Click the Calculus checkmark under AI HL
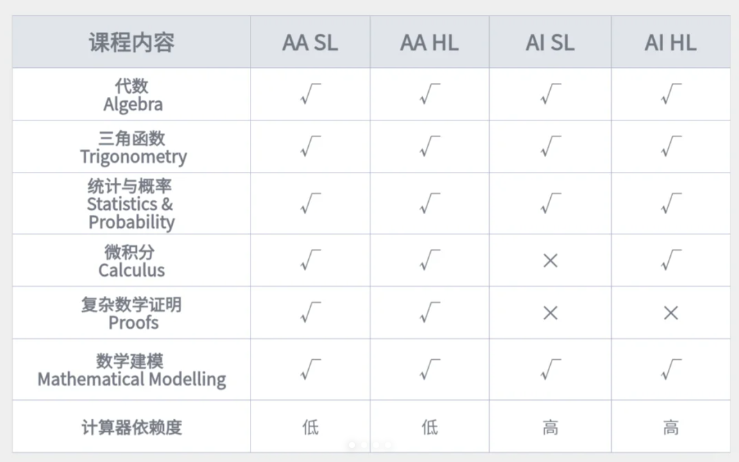739x462 pixels. pos(670,261)
